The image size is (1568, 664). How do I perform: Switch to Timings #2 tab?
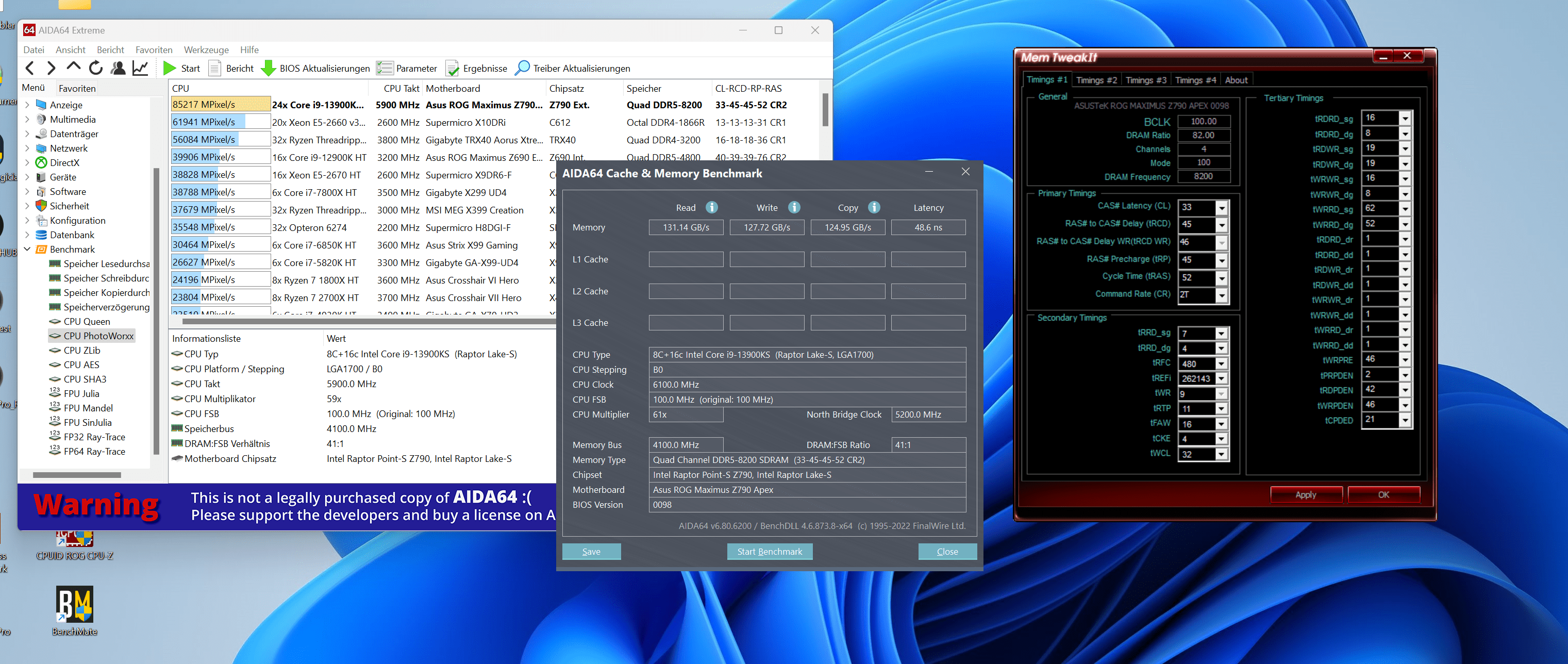tap(1096, 80)
